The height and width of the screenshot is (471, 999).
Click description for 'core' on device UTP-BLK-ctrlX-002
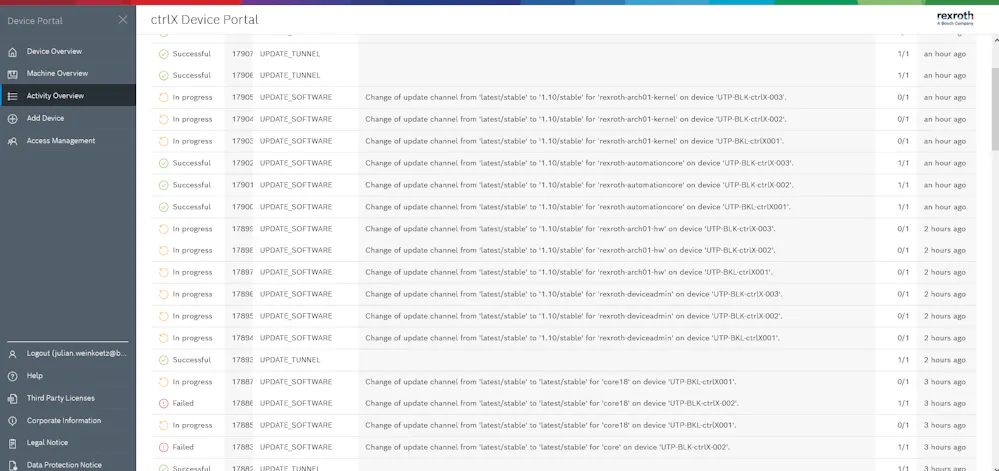pos(547,447)
